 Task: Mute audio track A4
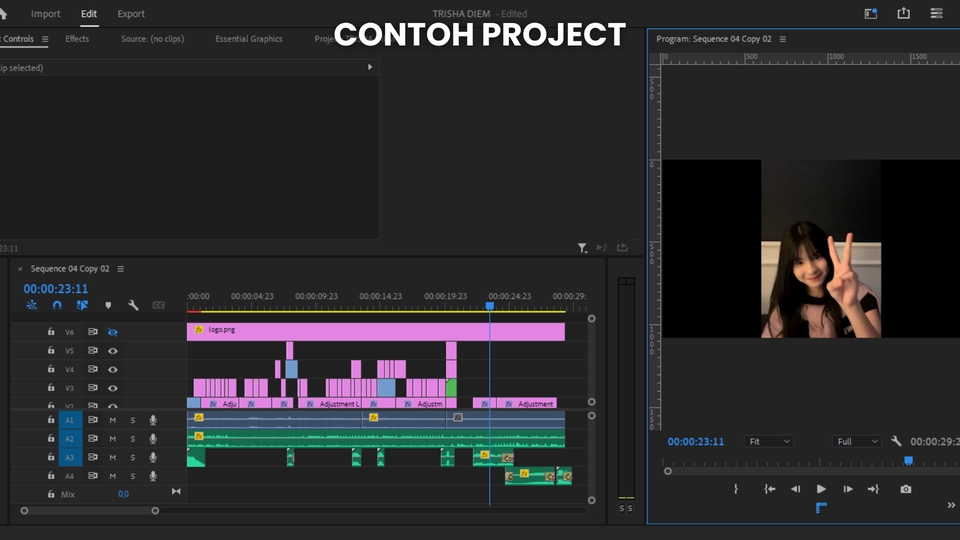tap(113, 476)
